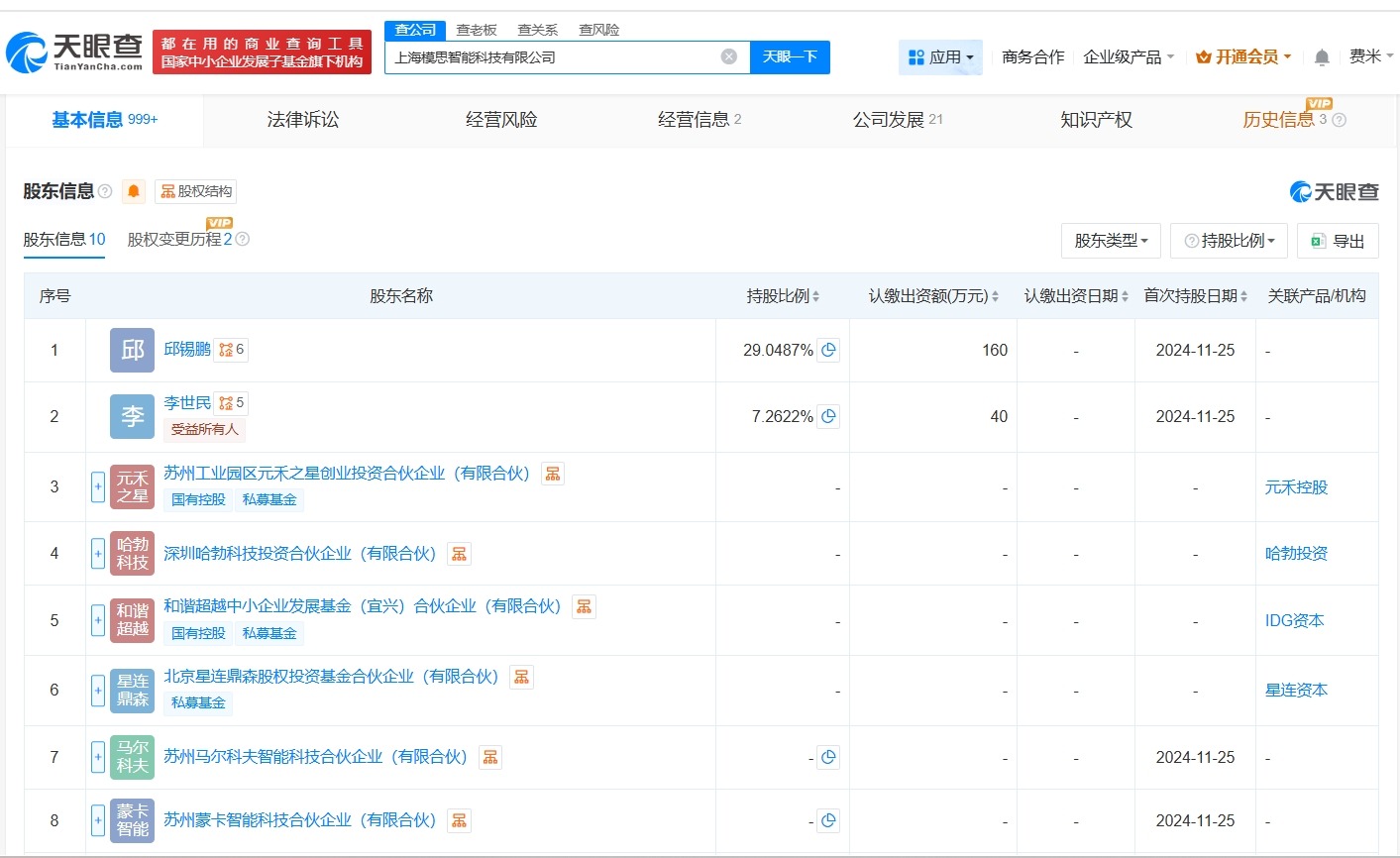Click the pie chart icon next to 李世民's shareholding
Image resolution: width=1400 pixels, height=858 pixels.
click(x=828, y=416)
